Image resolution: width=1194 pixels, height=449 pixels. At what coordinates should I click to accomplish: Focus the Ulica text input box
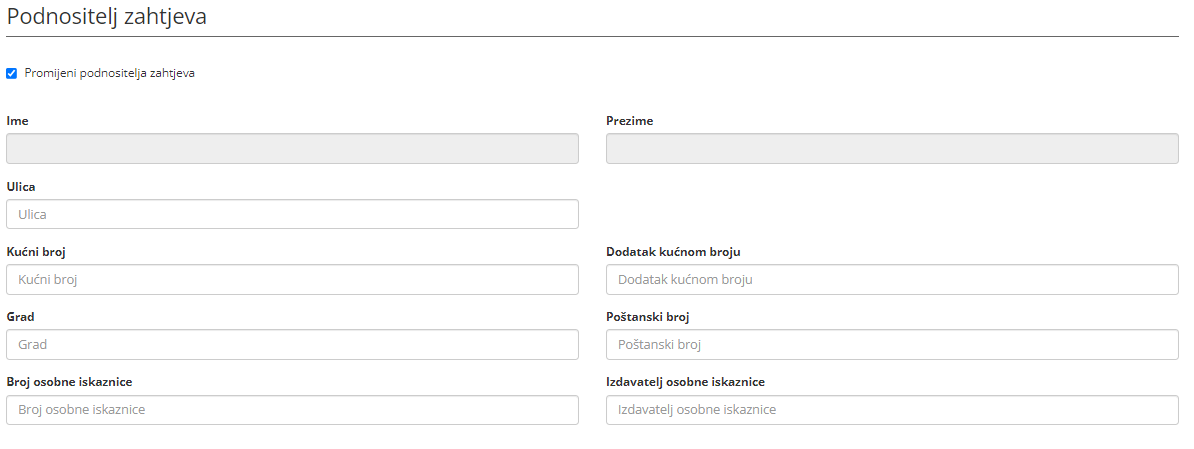(292, 214)
